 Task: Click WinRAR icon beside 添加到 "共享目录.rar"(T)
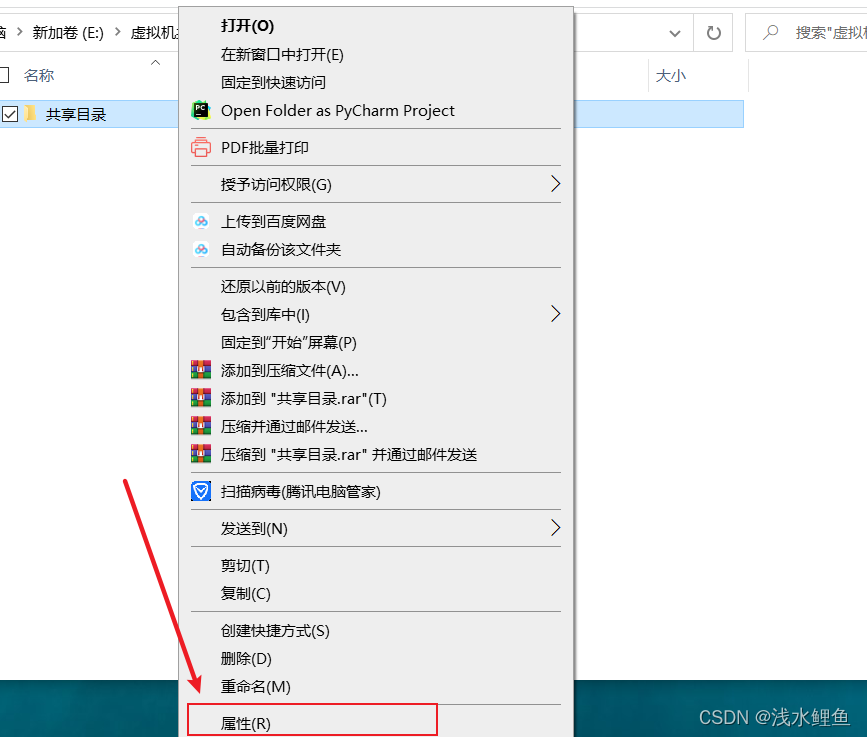tap(201, 398)
